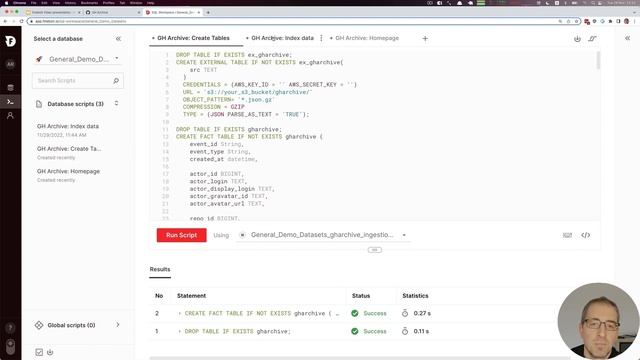This screenshot has height=360, width=640.
Task: Click the stopwatch icon beside 0.11 s
Action: pyautogui.click(x=405, y=331)
